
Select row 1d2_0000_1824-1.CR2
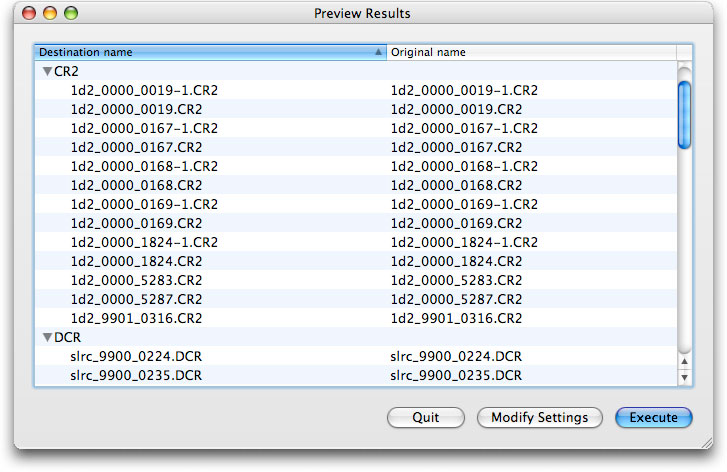[x=356, y=242]
